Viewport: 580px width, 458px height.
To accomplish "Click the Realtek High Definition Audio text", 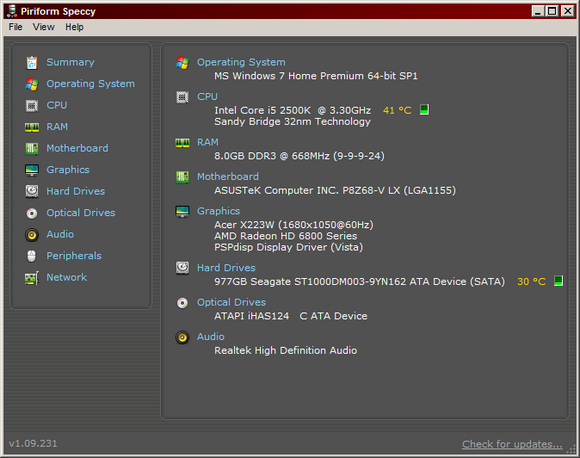I will (286, 350).
